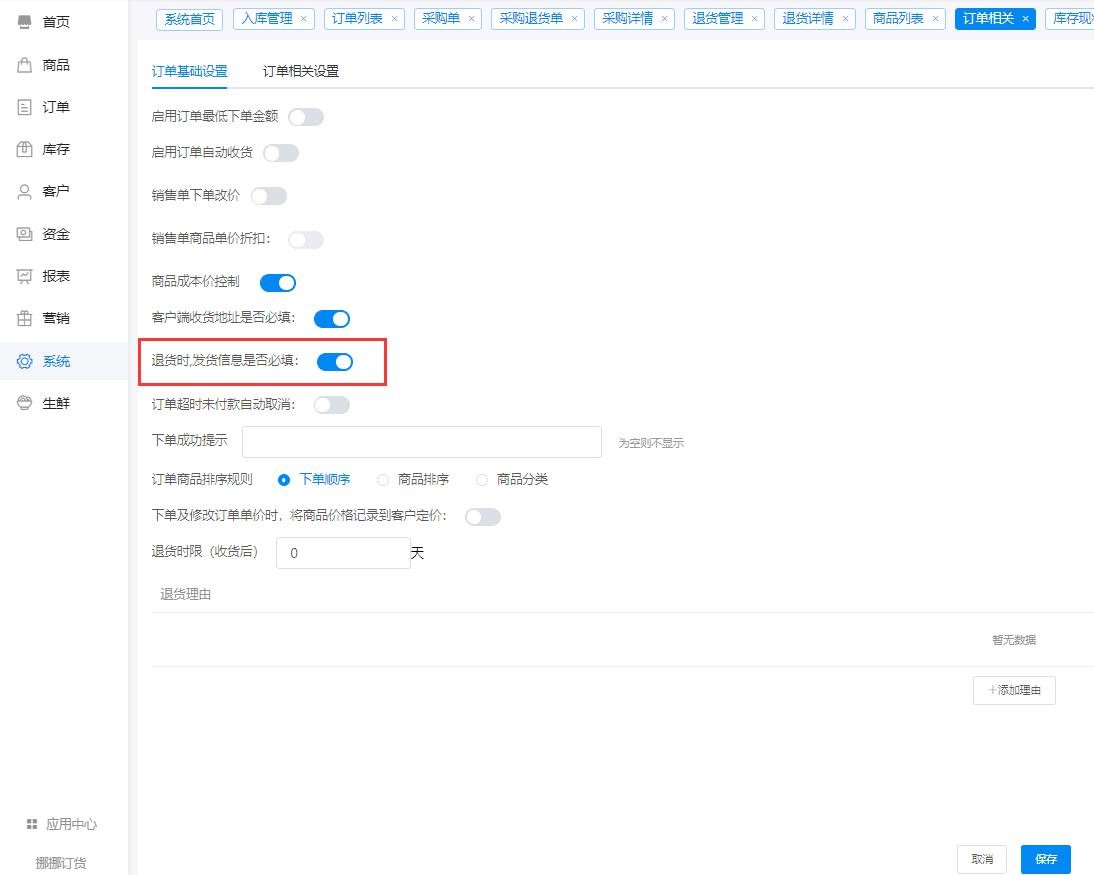
Task: Open 应用中心 grid icon at sidebar bottom
Action: click(32, 824)
